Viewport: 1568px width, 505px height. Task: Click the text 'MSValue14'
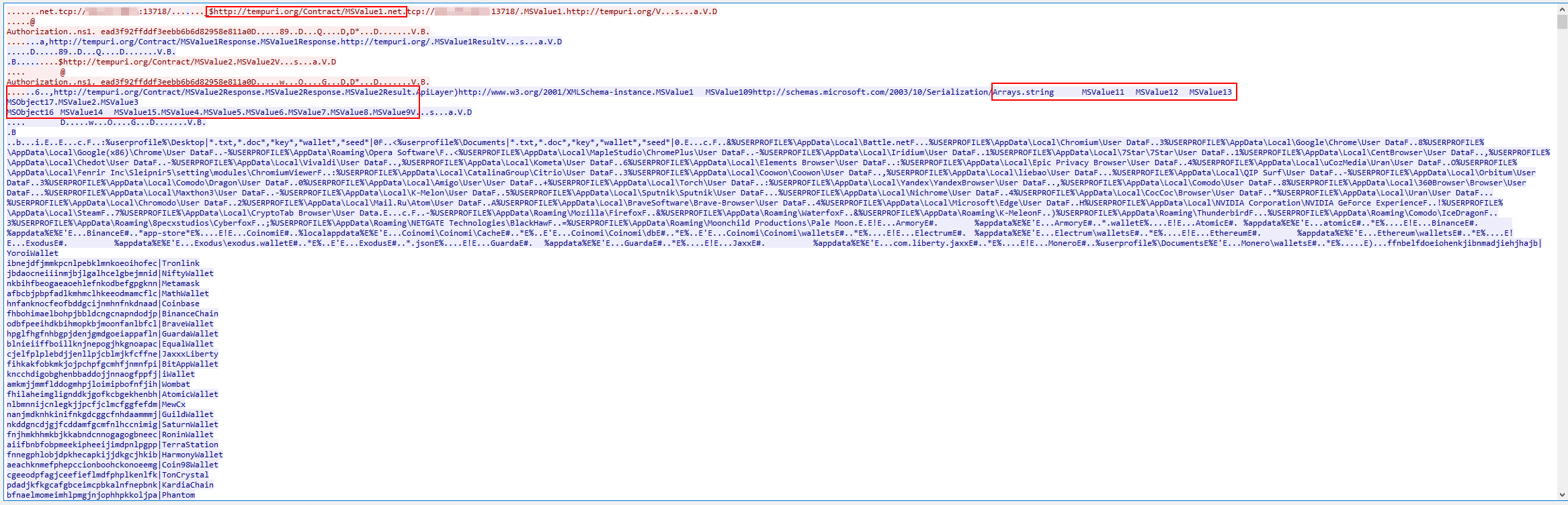click(x=81, y=112)
